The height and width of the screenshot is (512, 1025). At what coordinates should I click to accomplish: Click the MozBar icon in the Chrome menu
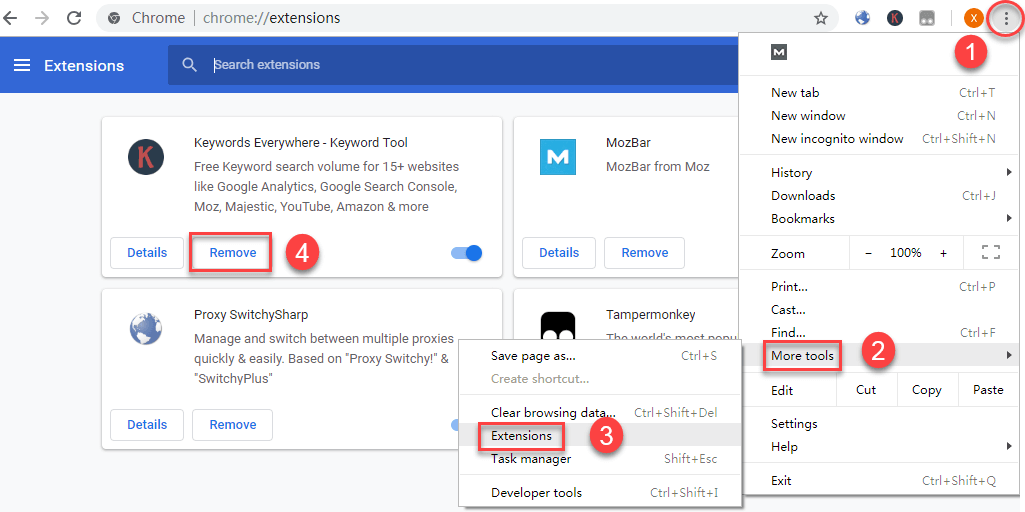(779, 52)
